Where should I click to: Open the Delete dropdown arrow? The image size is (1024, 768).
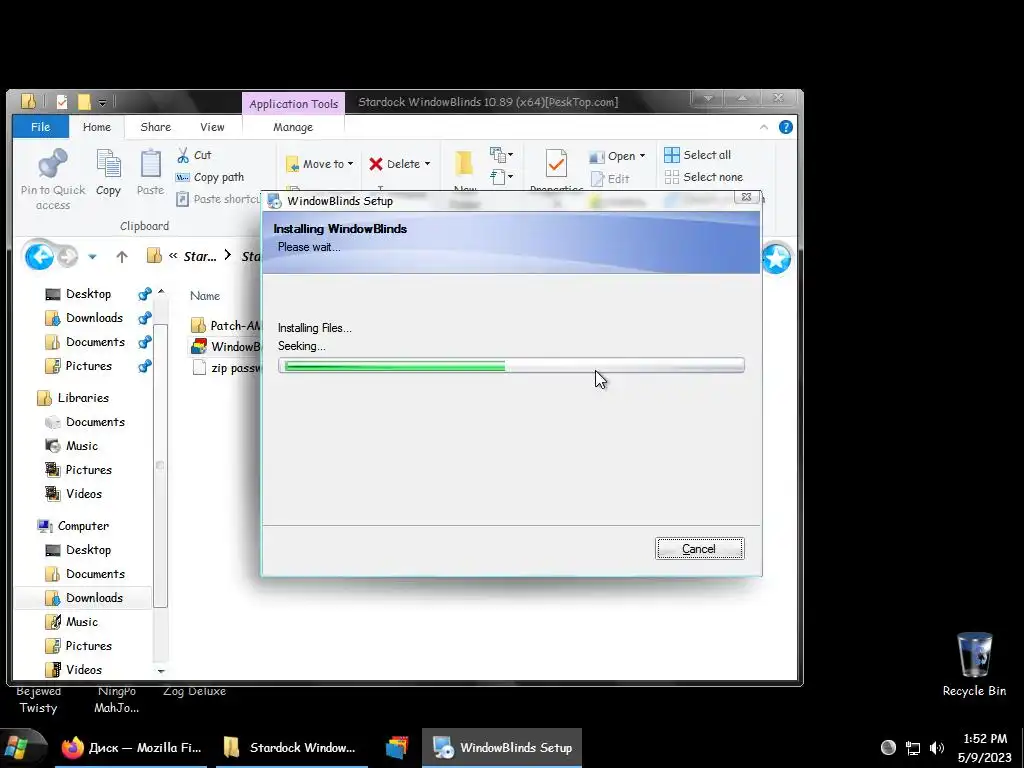427,164
